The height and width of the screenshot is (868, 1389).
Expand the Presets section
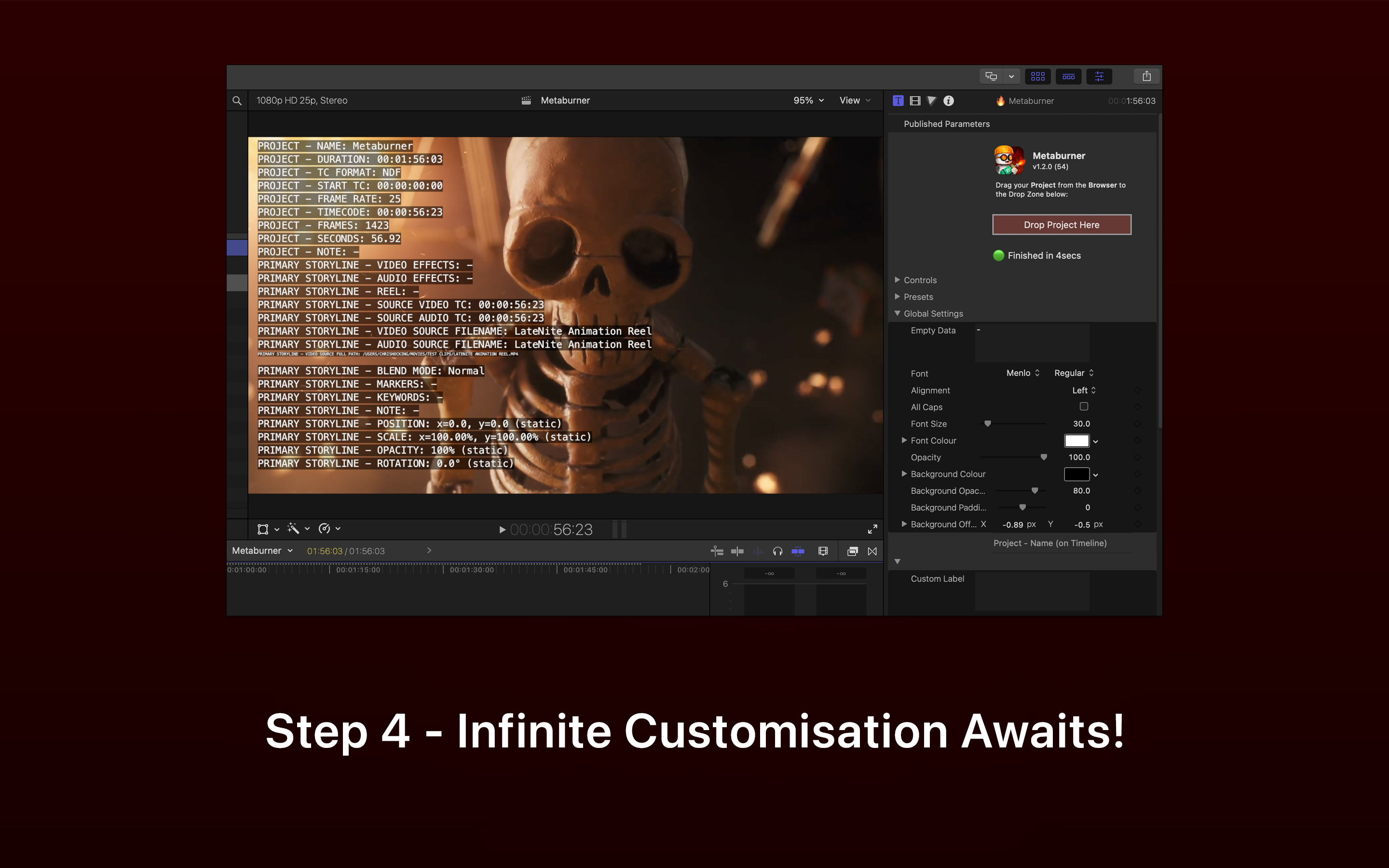coord(897,297)
